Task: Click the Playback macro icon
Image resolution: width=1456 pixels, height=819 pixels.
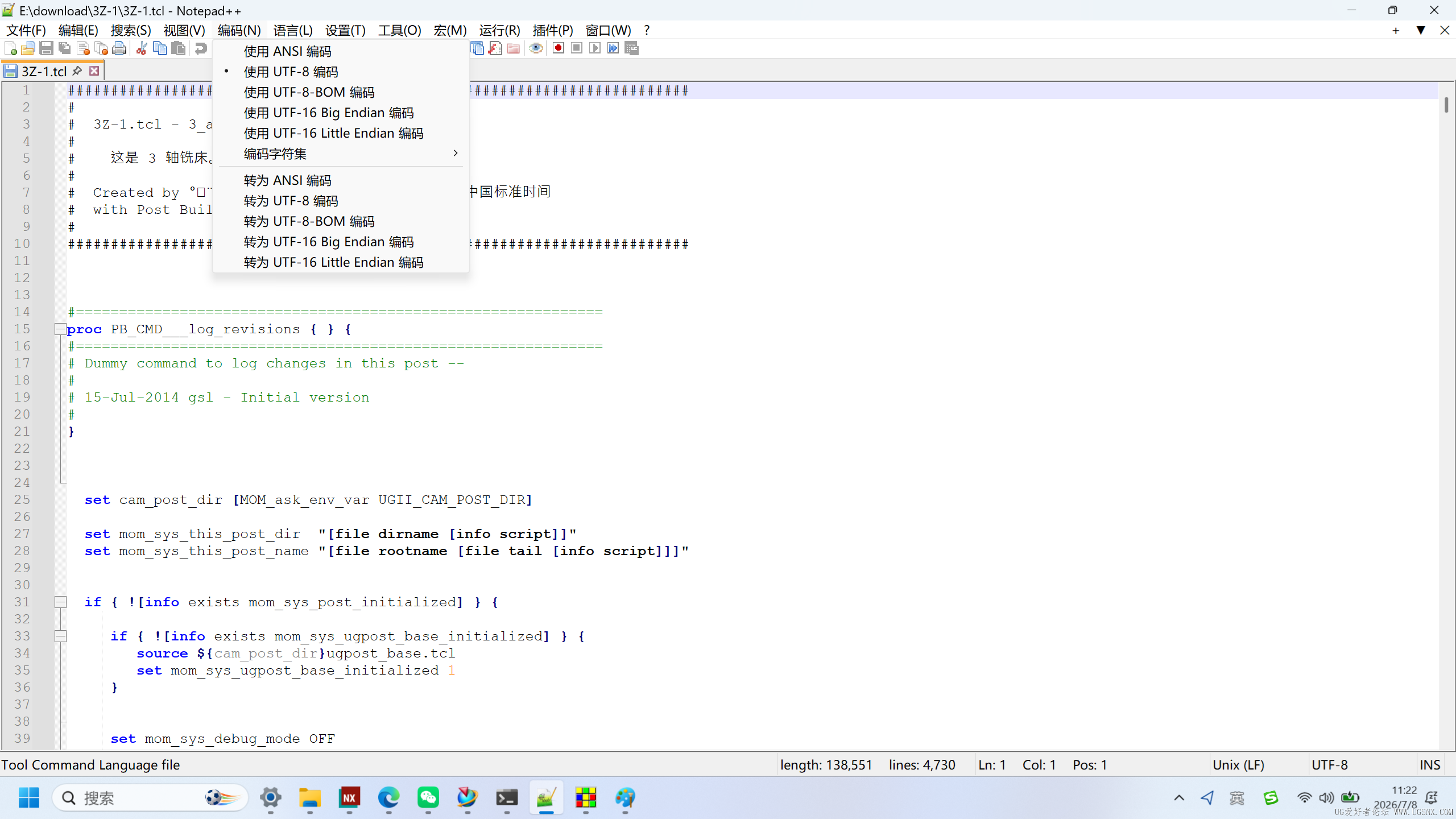Action: tap(595, 48)
